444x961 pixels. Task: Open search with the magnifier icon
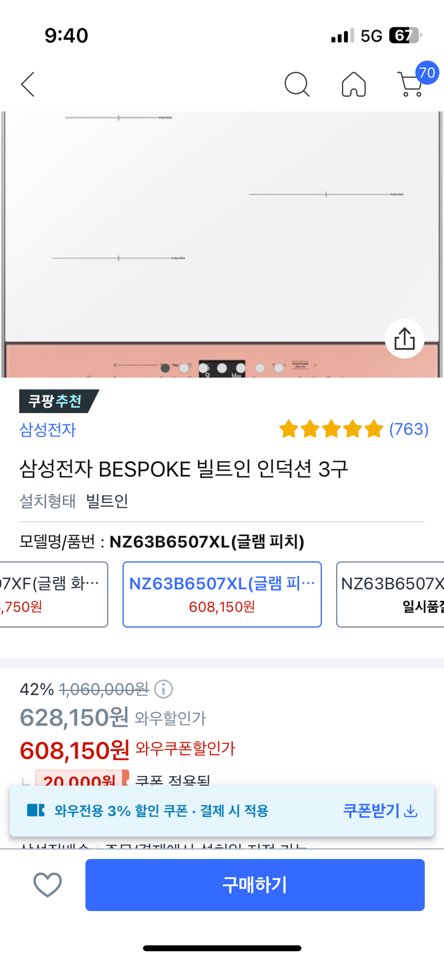click(297, 85)
